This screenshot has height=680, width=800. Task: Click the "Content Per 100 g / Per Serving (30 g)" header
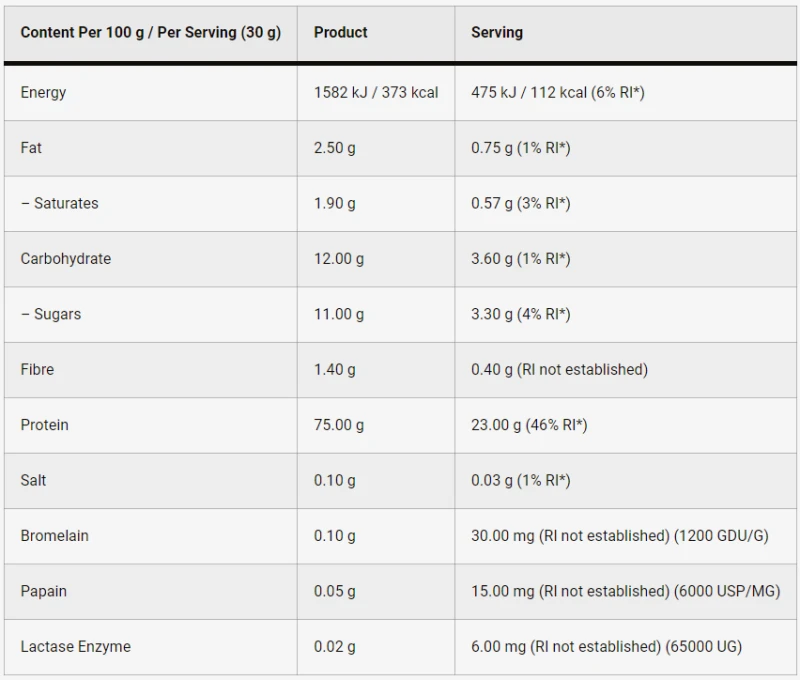click(x=150, y=32)
